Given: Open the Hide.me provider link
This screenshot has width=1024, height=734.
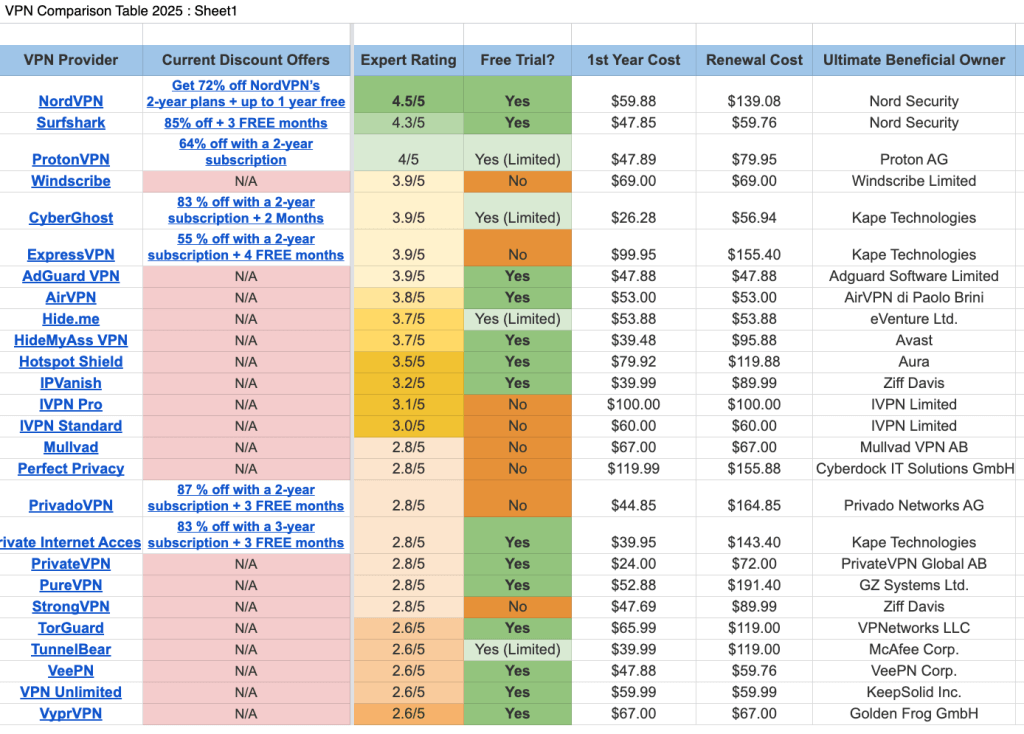Looking at the screenshot, I should (x=71, y=319).
